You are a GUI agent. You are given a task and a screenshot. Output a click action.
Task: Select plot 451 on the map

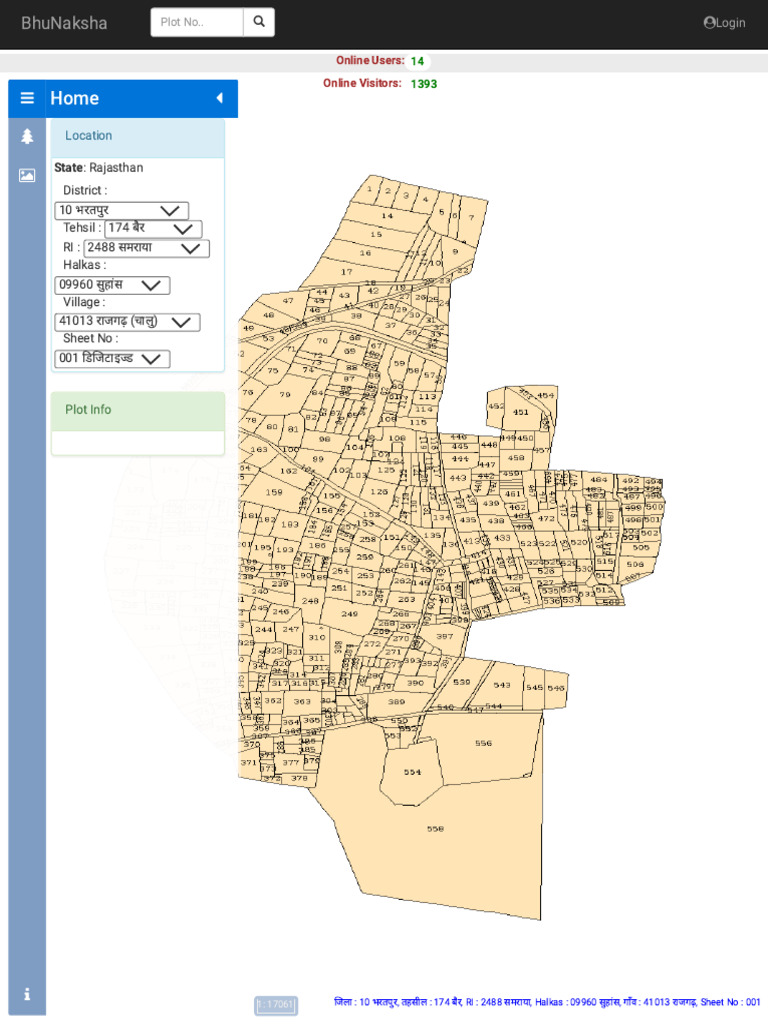tap(520, 412)
